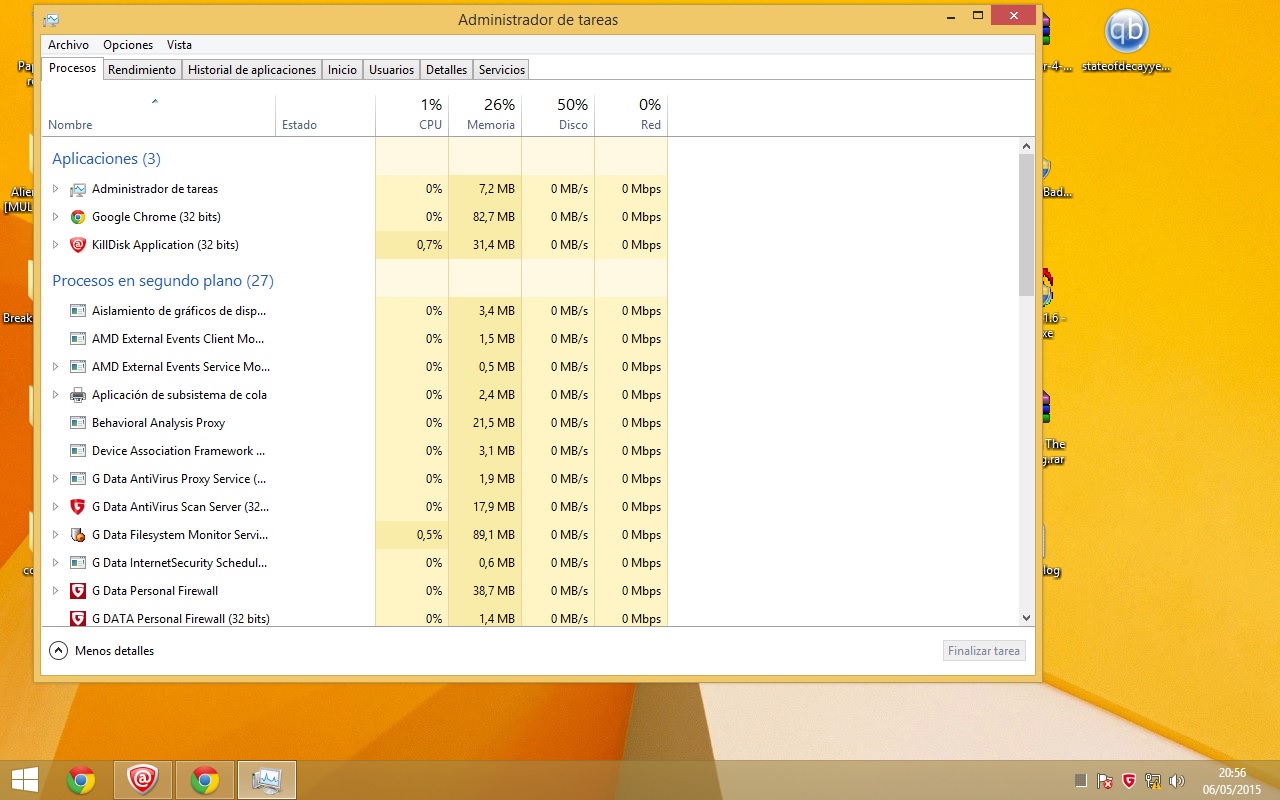The image size is (1280, 800).
Task: Switch to the Inicio tab
Action: coord(342,70)
